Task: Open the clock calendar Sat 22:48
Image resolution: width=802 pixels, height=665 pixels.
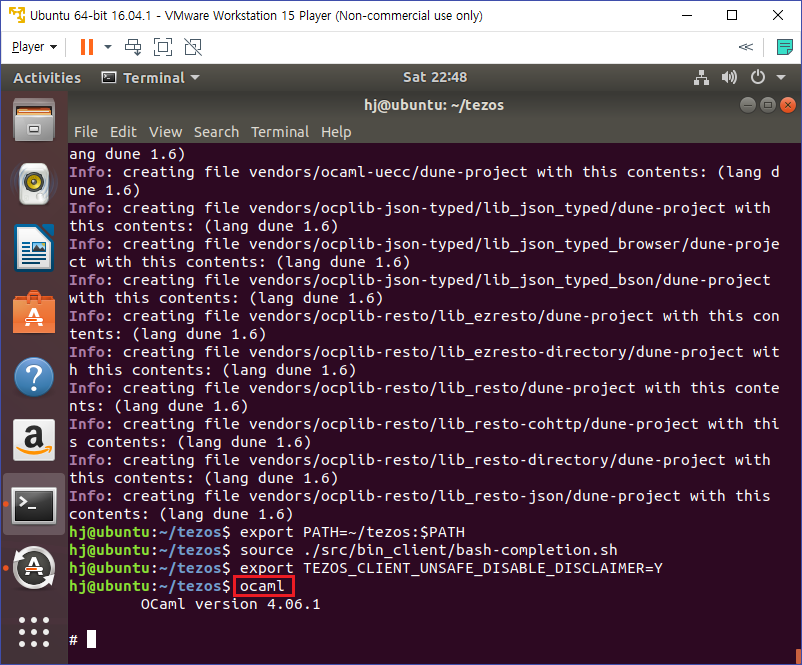Action: coord(435,77)
